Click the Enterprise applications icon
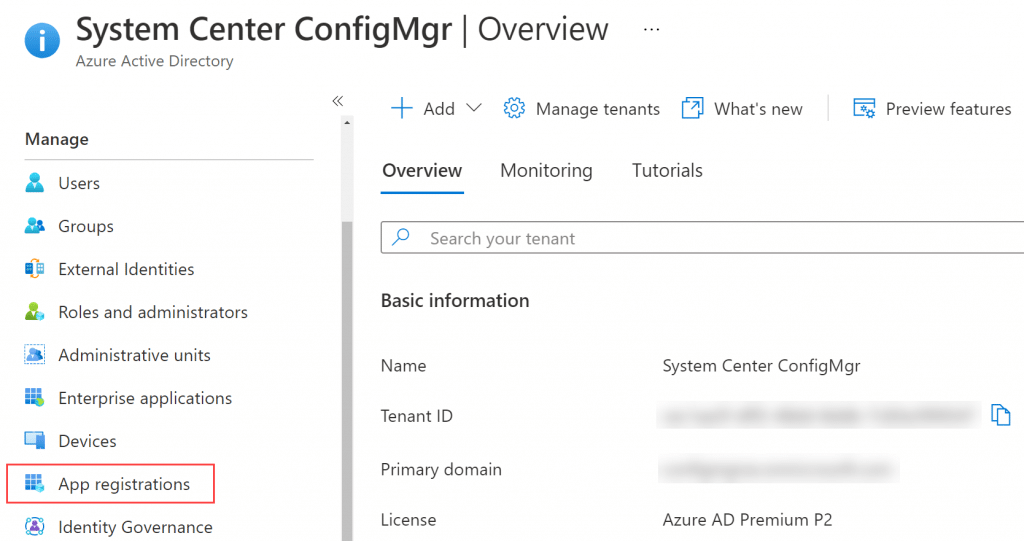The height and width of the screenshot is (541, 1024). (x=35, y=398)
